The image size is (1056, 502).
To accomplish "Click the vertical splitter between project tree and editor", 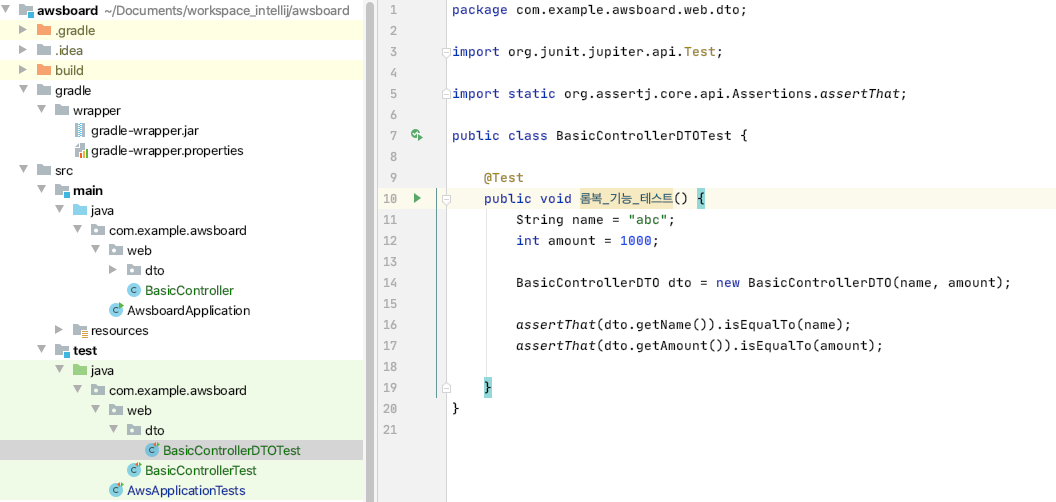I will (371, 251).
